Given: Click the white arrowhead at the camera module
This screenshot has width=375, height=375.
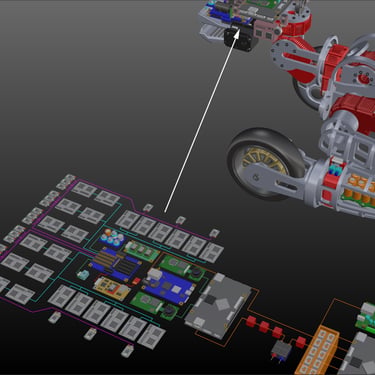Looking at the screenshot, I should coord(236,34).
